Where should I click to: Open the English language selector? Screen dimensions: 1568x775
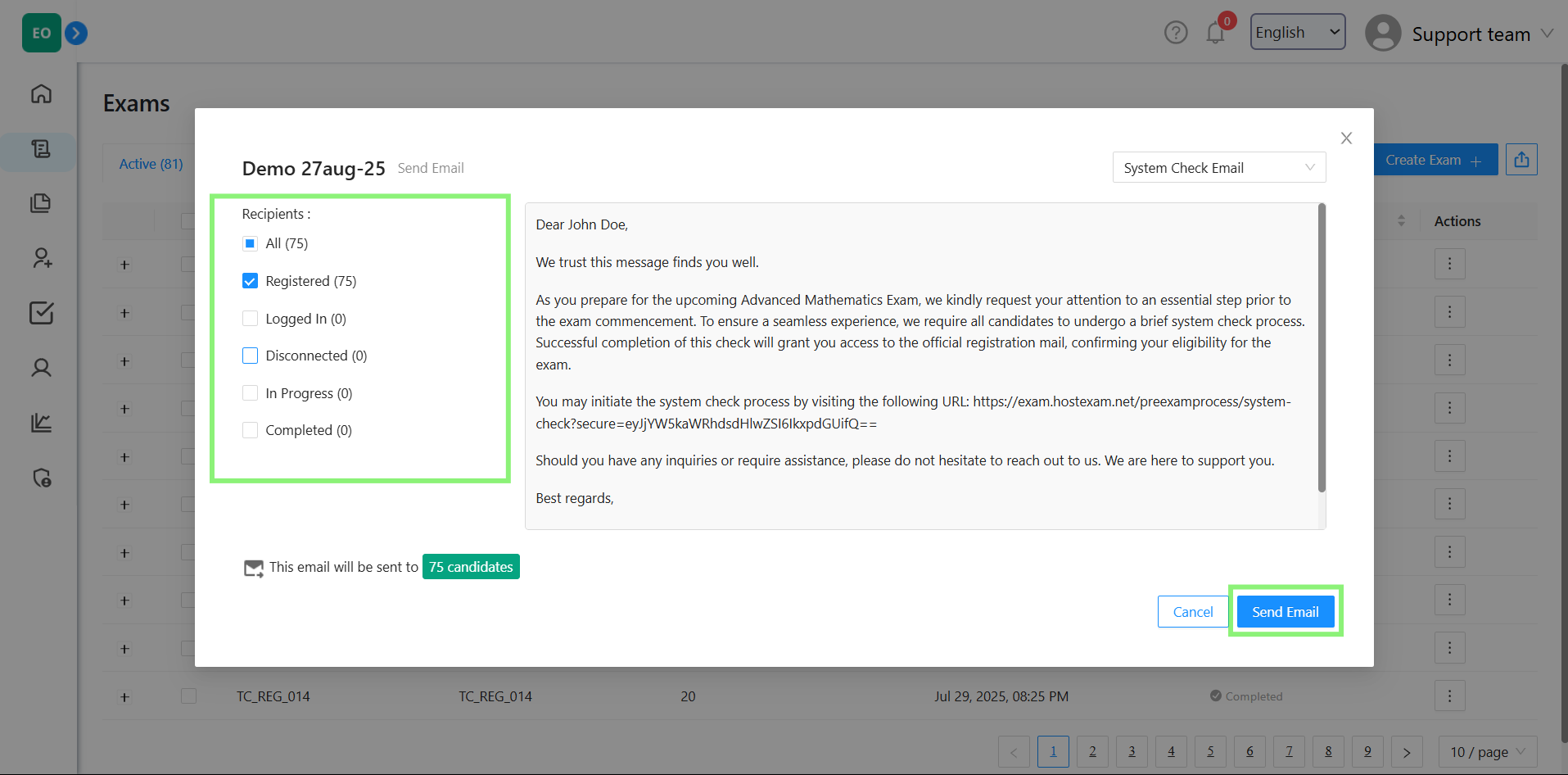(x=1297, y=33)
